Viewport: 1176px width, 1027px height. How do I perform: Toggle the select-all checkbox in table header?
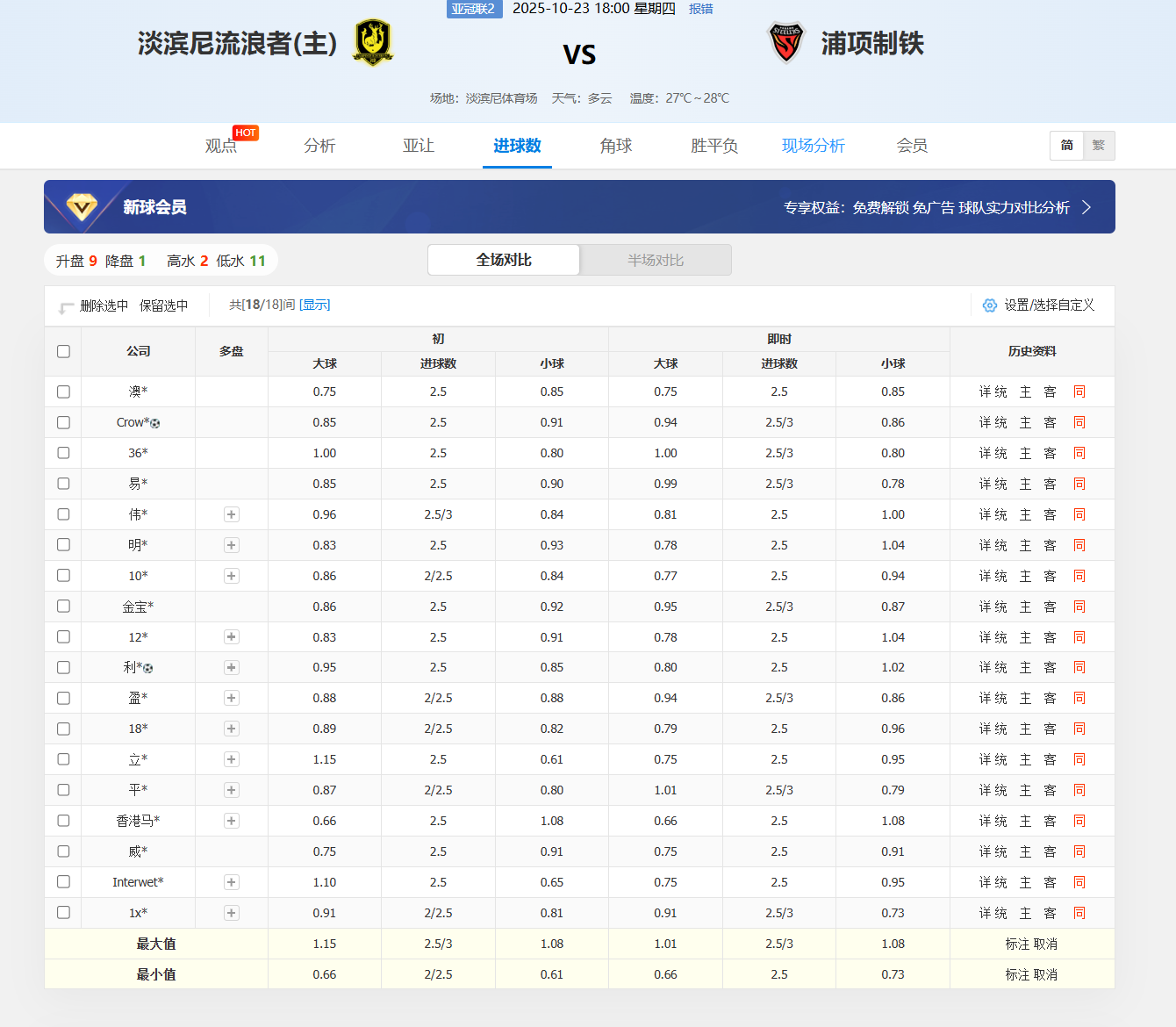tap(63, 351)
